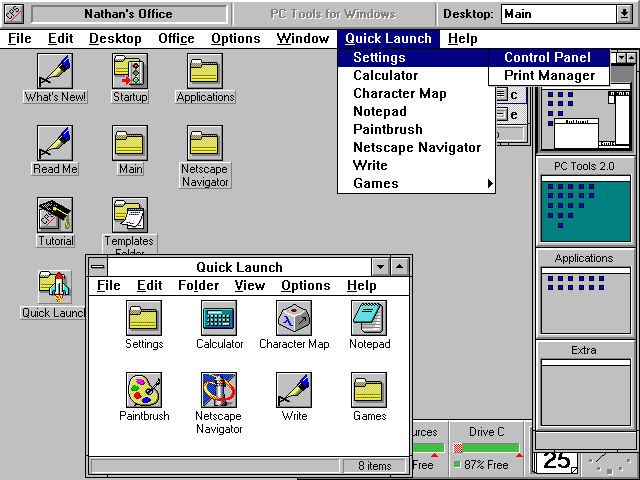Choose Calculator from Quick Launch menu
This screenshot has height=480, width=640.
click(x=416, y=76)
